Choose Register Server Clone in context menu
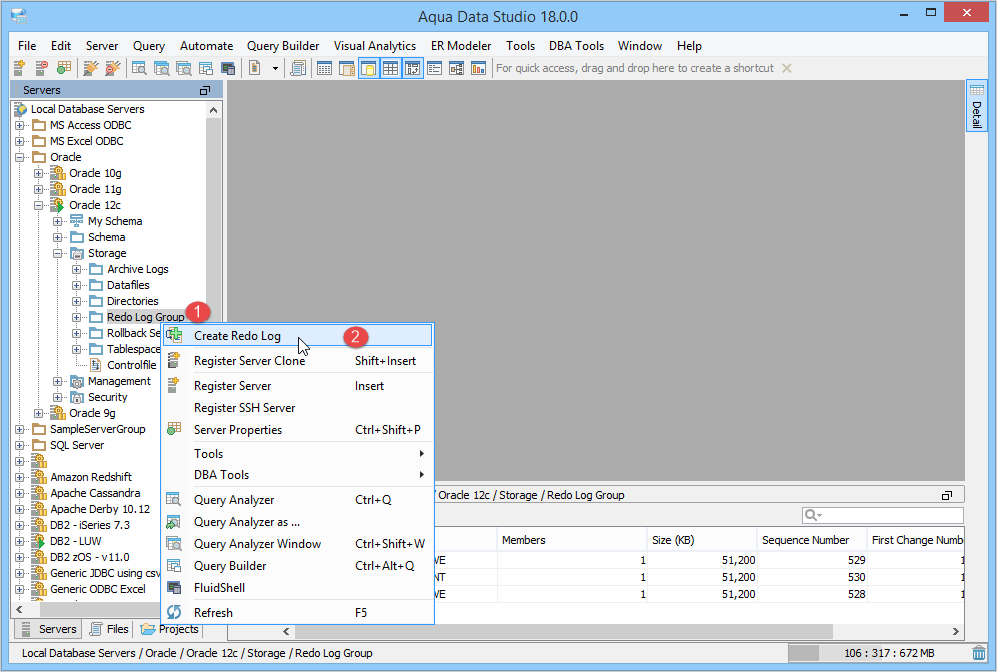This screenshot has width=997, height=672. click(x=298, y=360)
